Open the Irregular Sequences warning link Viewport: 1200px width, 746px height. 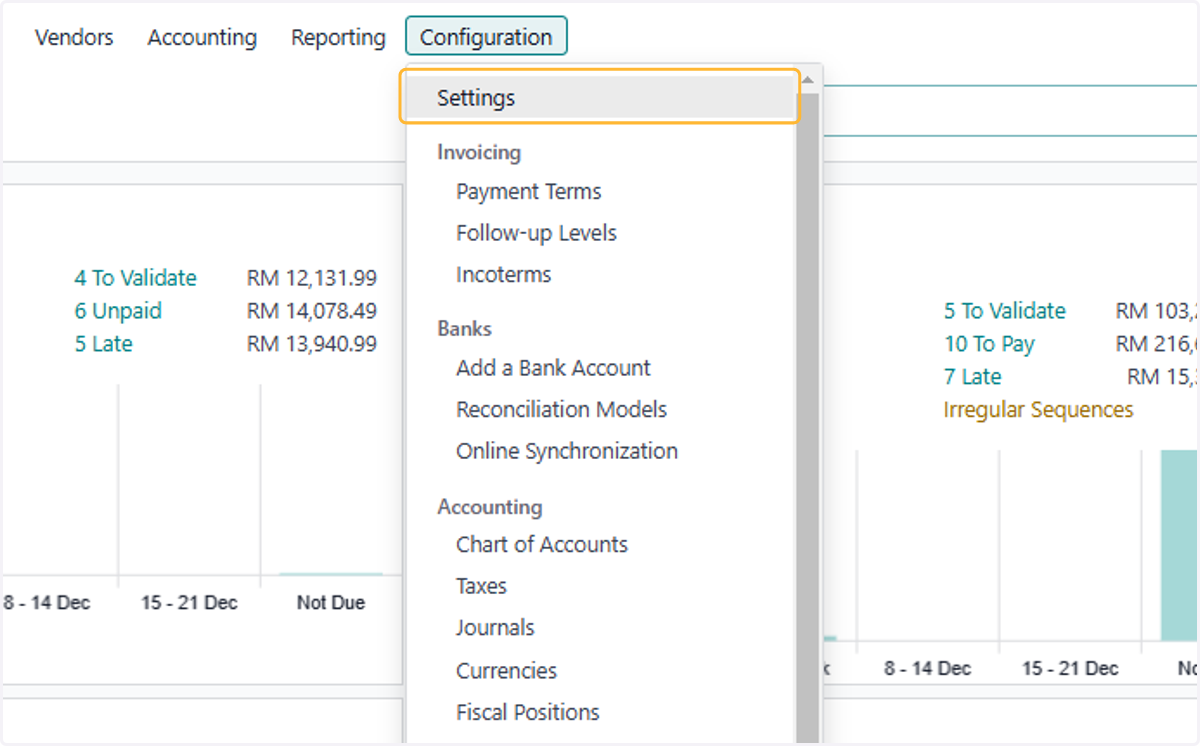coord(1038,410)
